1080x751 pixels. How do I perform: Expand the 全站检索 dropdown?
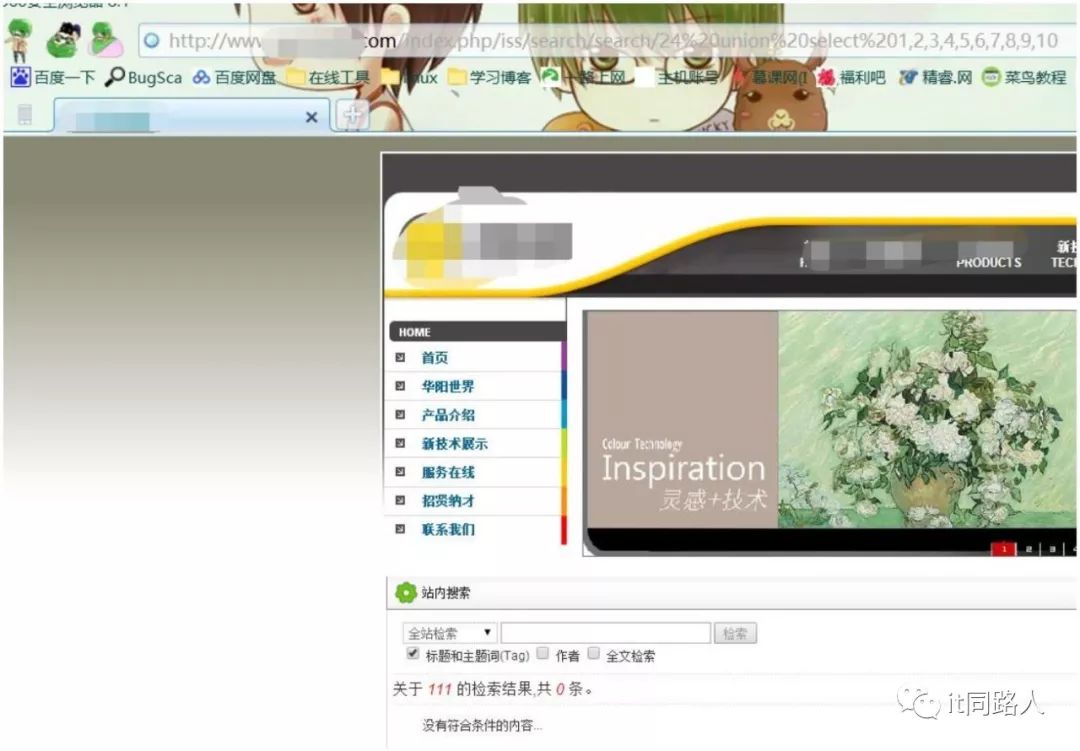(449, 632)
